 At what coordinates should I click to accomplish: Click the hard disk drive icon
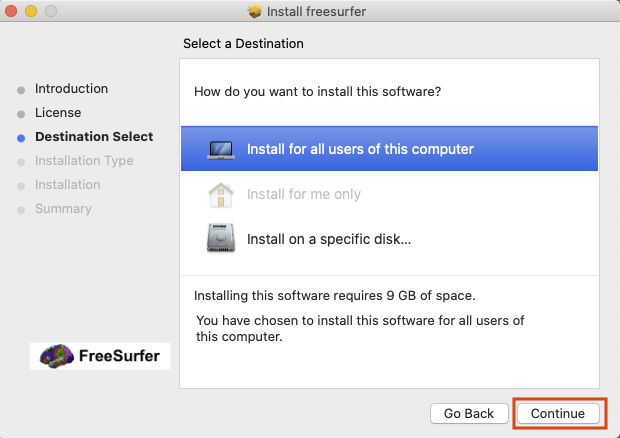pos(220,239)
